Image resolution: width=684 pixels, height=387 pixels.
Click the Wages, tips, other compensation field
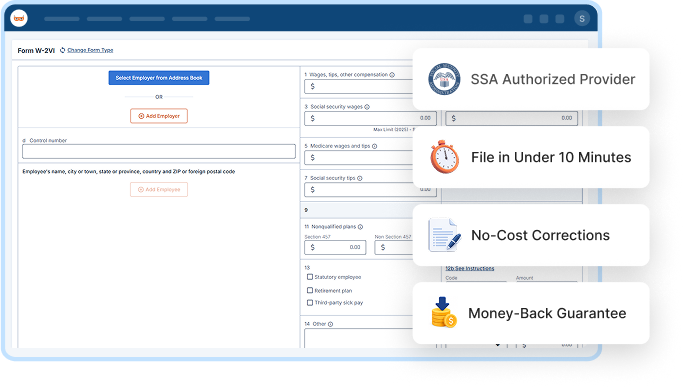(359, 86)
